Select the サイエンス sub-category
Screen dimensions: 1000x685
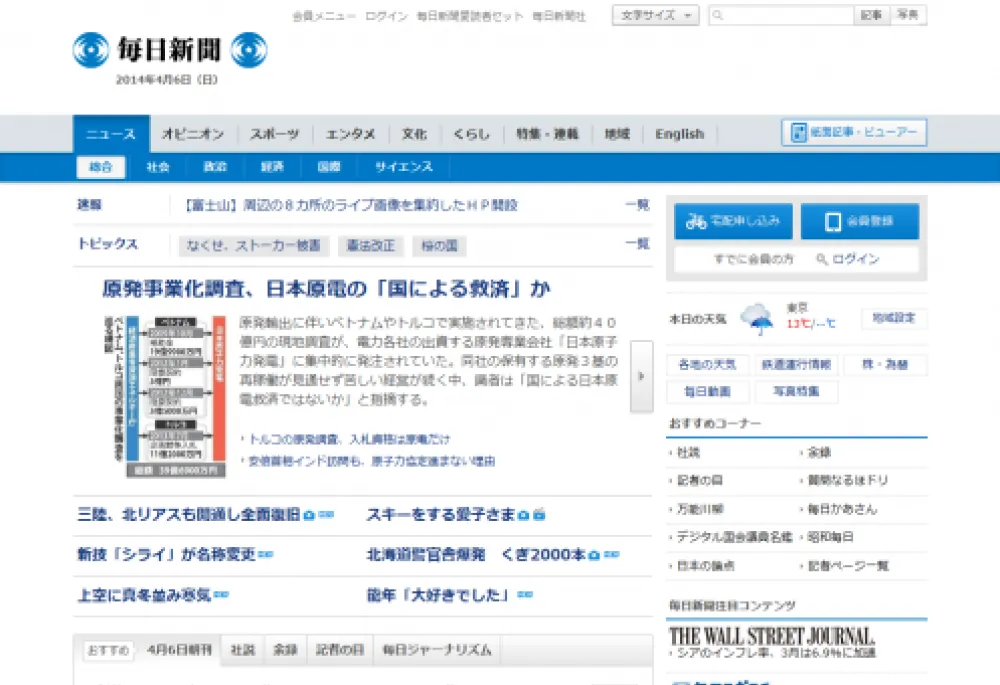tap(404, 167)
